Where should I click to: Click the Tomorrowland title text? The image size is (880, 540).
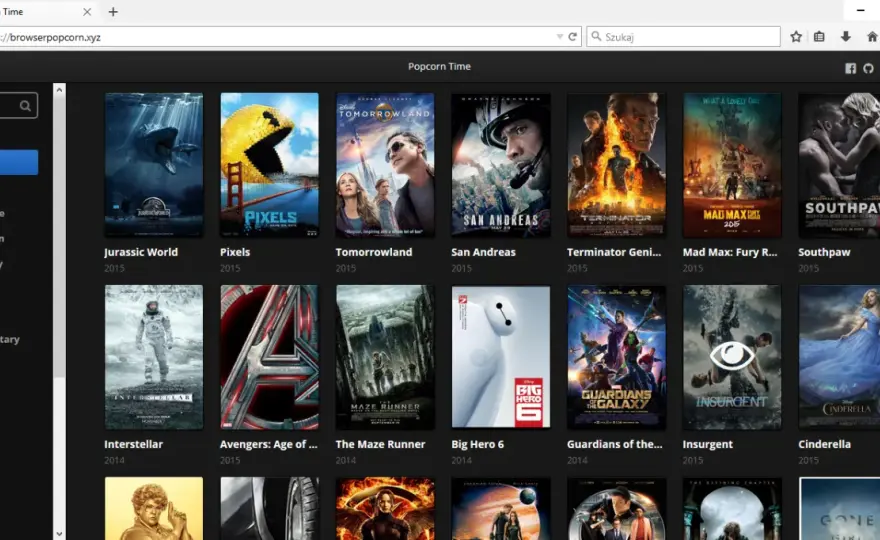(x=374, y=252)
